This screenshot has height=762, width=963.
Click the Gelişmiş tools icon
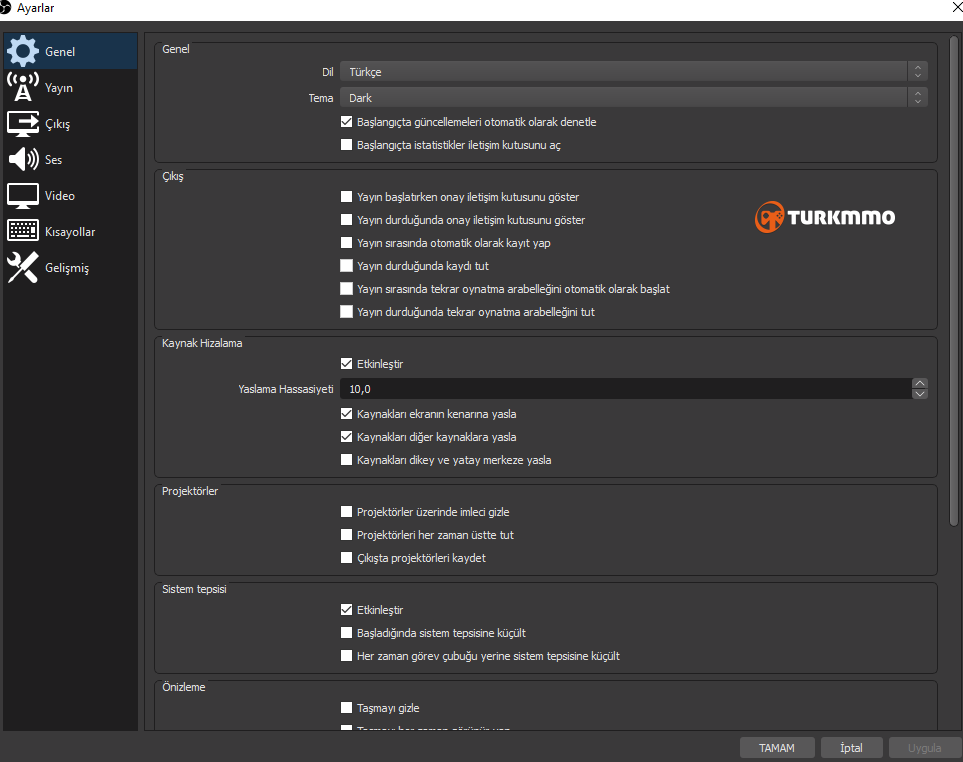(23, 268)
